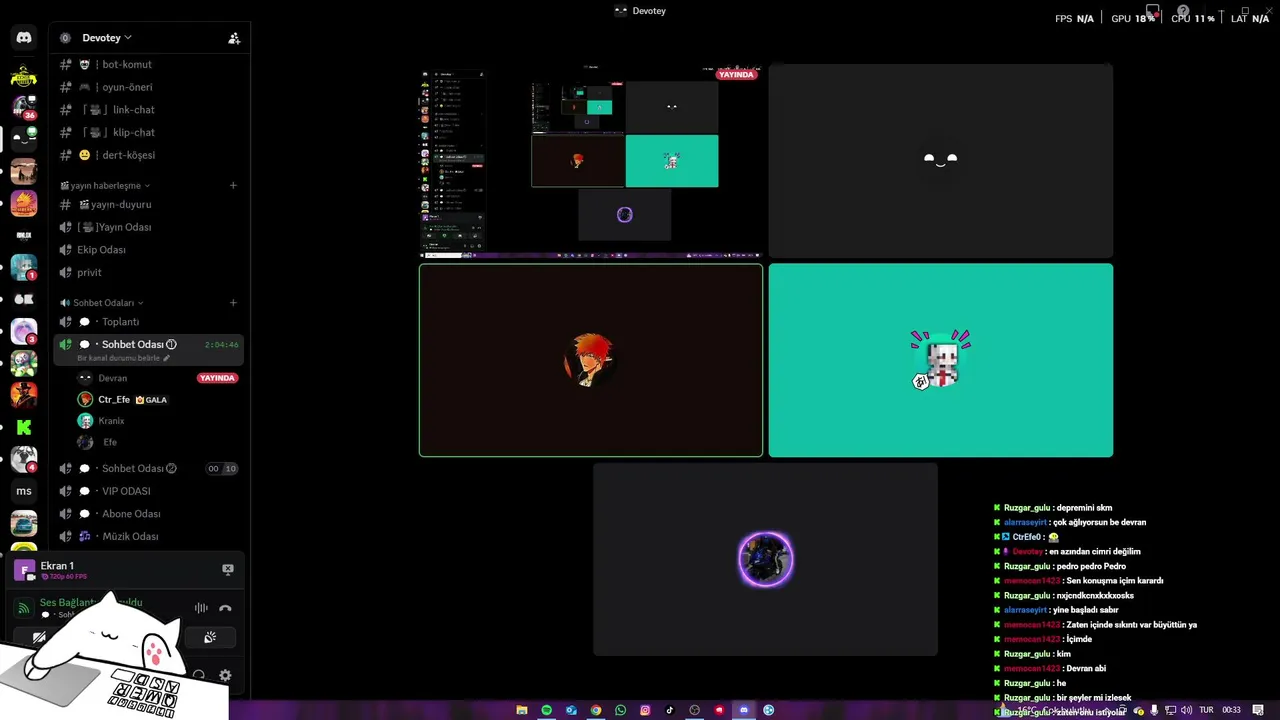Open Discord direct messages home icon
The image size is (1280, 720).
coord(24,38)
